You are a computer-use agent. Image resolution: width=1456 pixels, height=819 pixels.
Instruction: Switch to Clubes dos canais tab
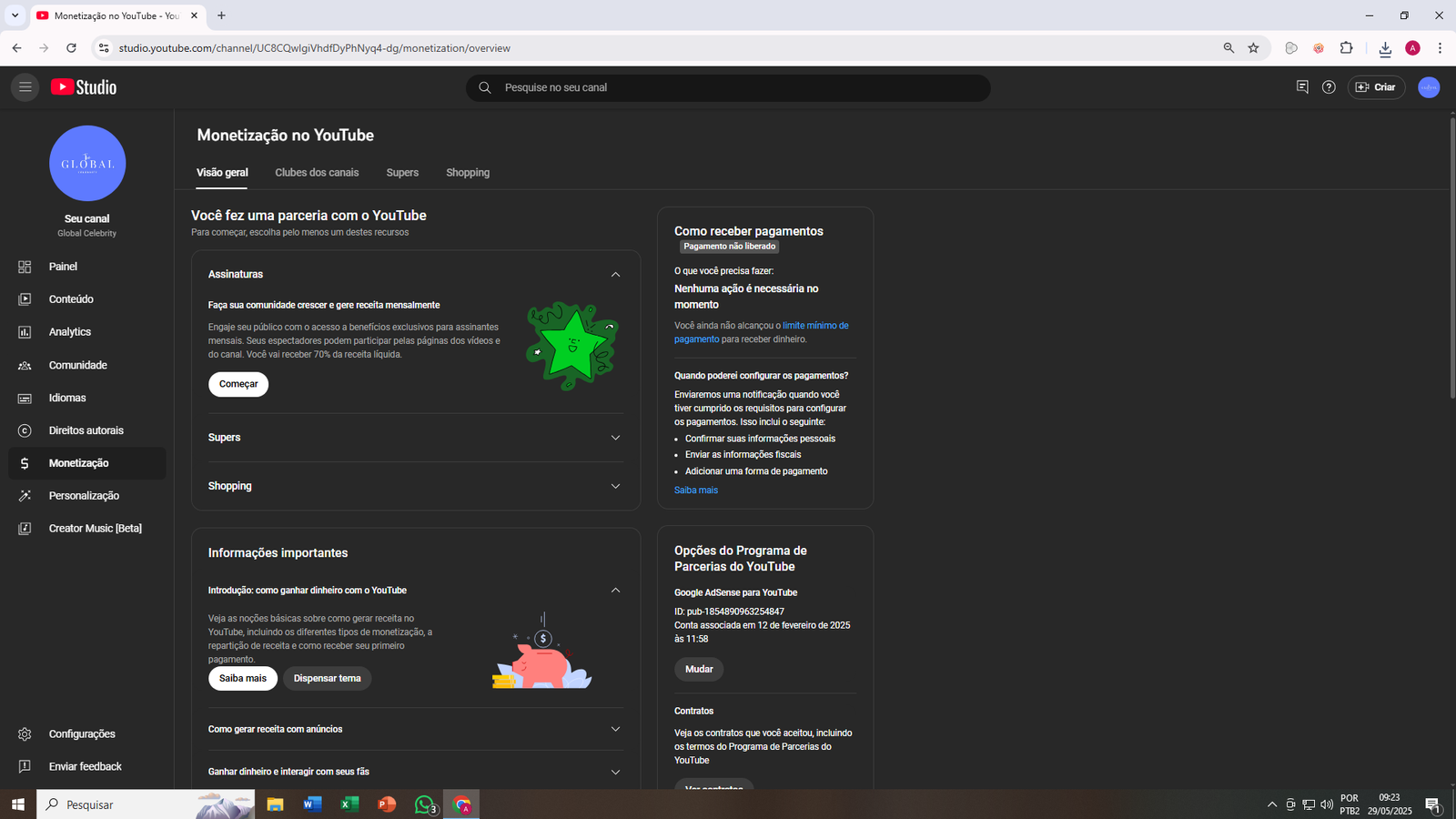[317, 173]
